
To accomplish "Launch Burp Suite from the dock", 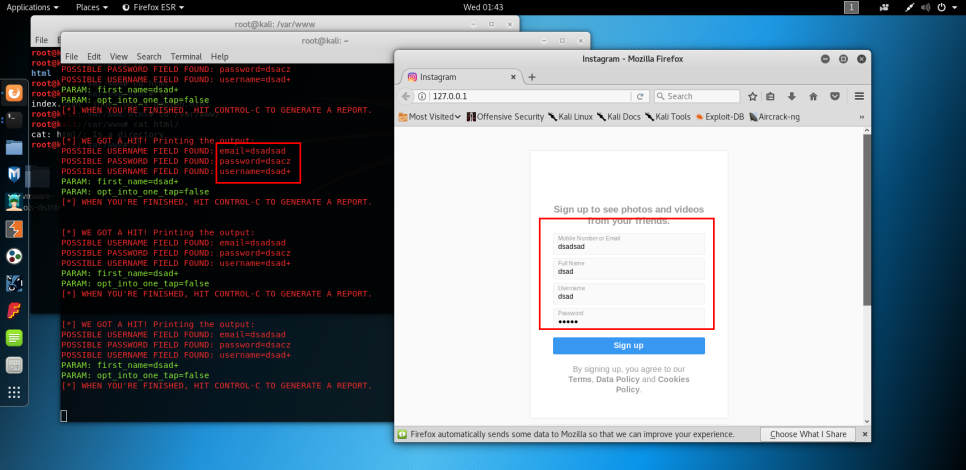I will (14, 229).
